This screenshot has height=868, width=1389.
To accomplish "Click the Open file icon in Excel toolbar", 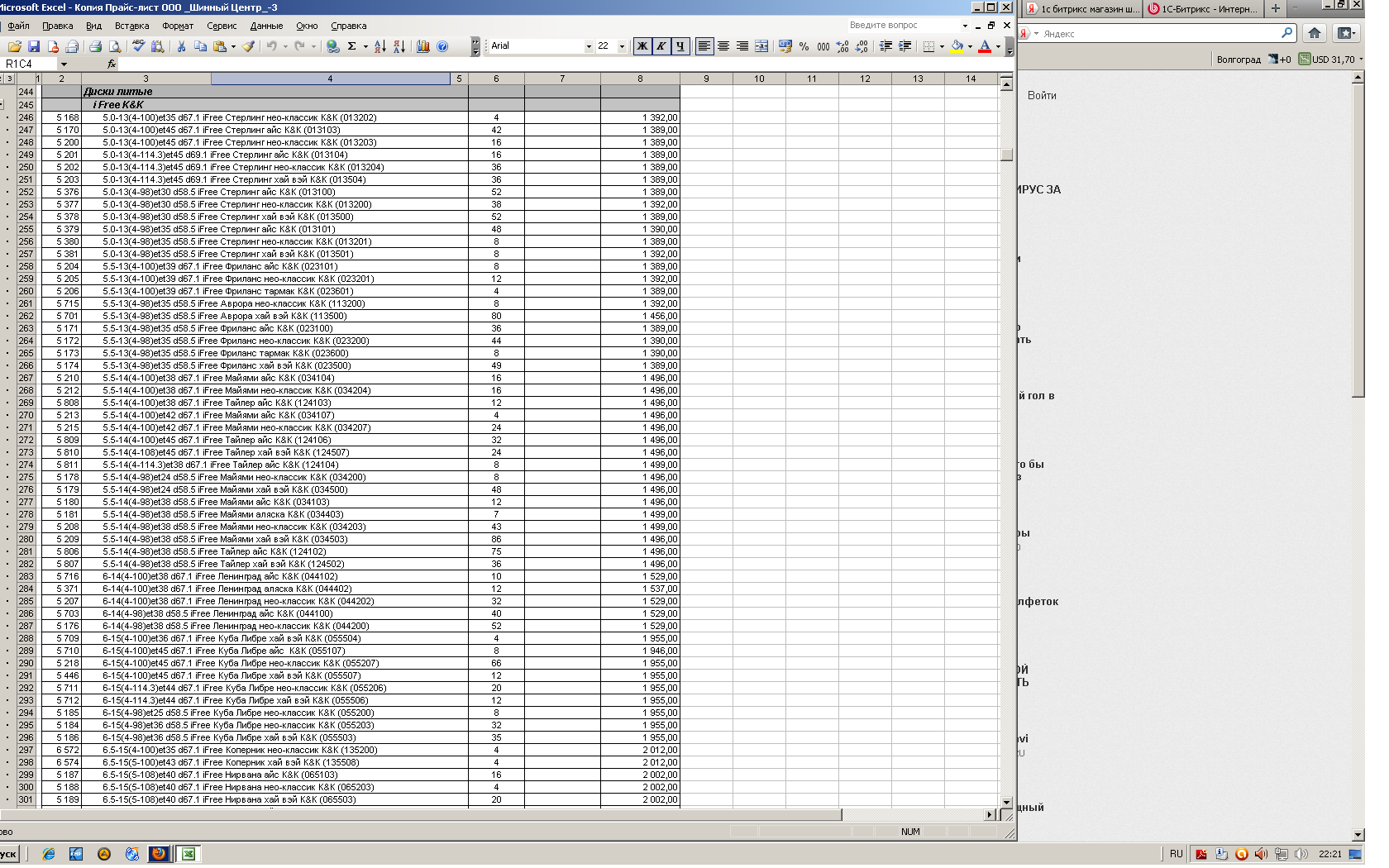I will pos(14,46).
